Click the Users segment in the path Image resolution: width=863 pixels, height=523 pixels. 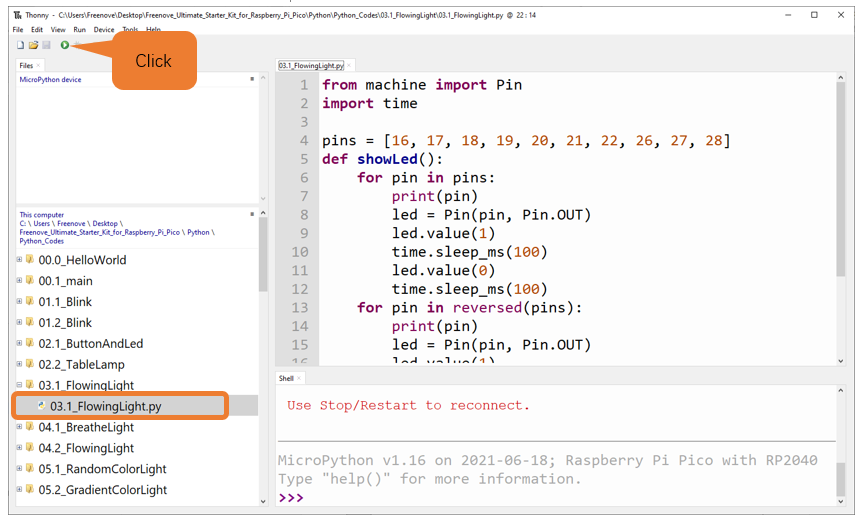(41, 224)
